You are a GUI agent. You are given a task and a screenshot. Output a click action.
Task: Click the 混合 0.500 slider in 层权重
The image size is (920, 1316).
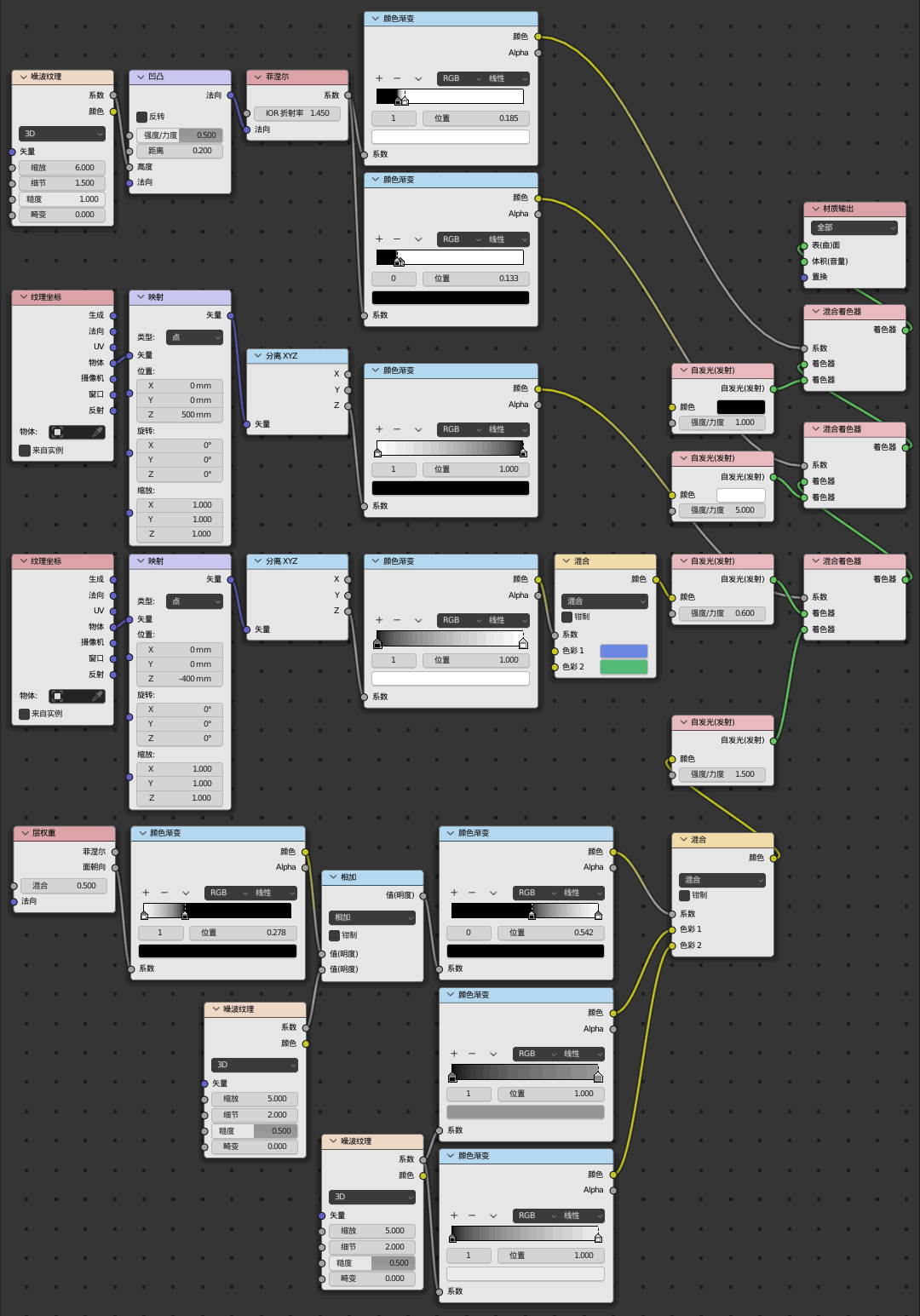click(x=64, y=886)
